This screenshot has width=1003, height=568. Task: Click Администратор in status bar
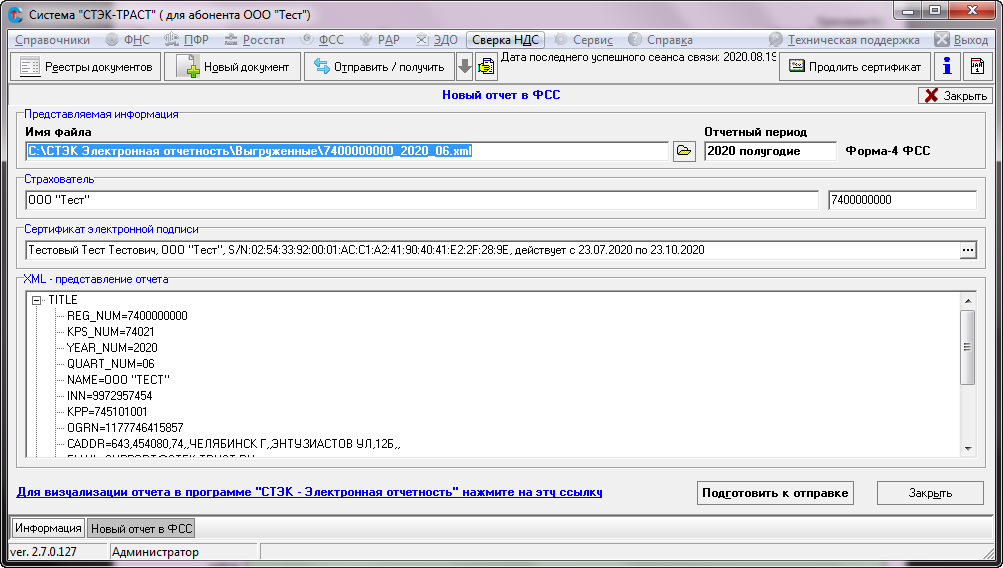tap(155, 552)
